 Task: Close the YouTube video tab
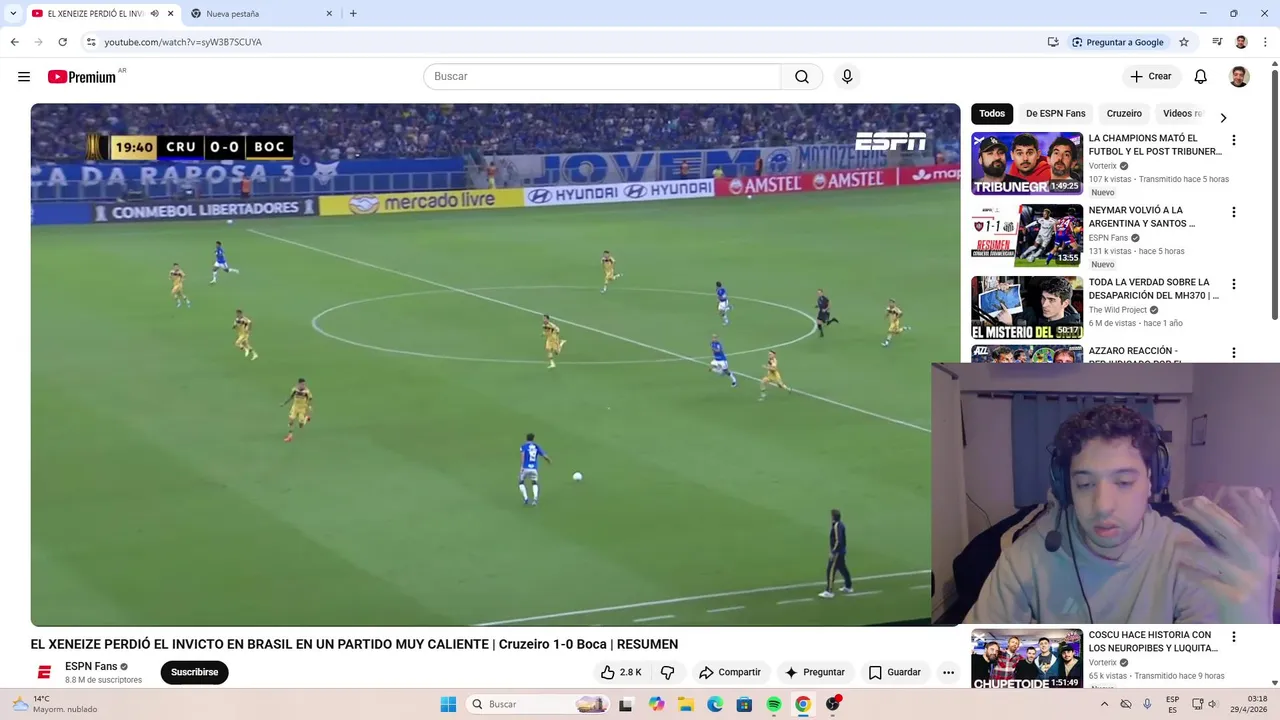coord(170,13)
